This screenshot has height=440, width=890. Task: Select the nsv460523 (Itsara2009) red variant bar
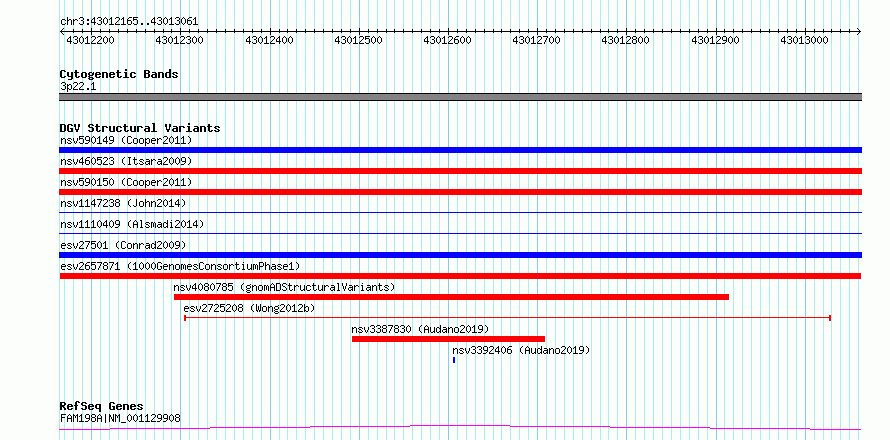click(460, 171)
